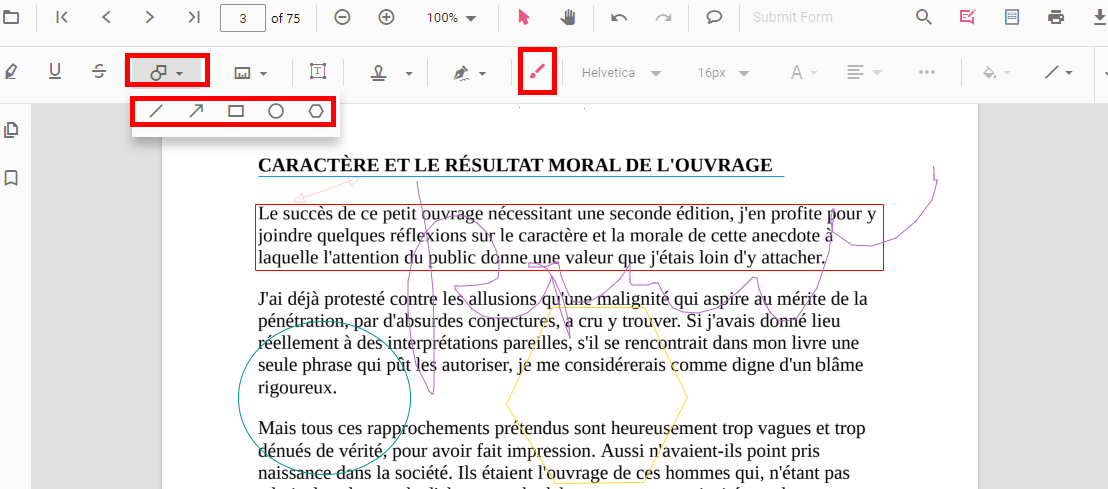Open the stroke color picker
Screen dimensions: 1108x489
1059,72
